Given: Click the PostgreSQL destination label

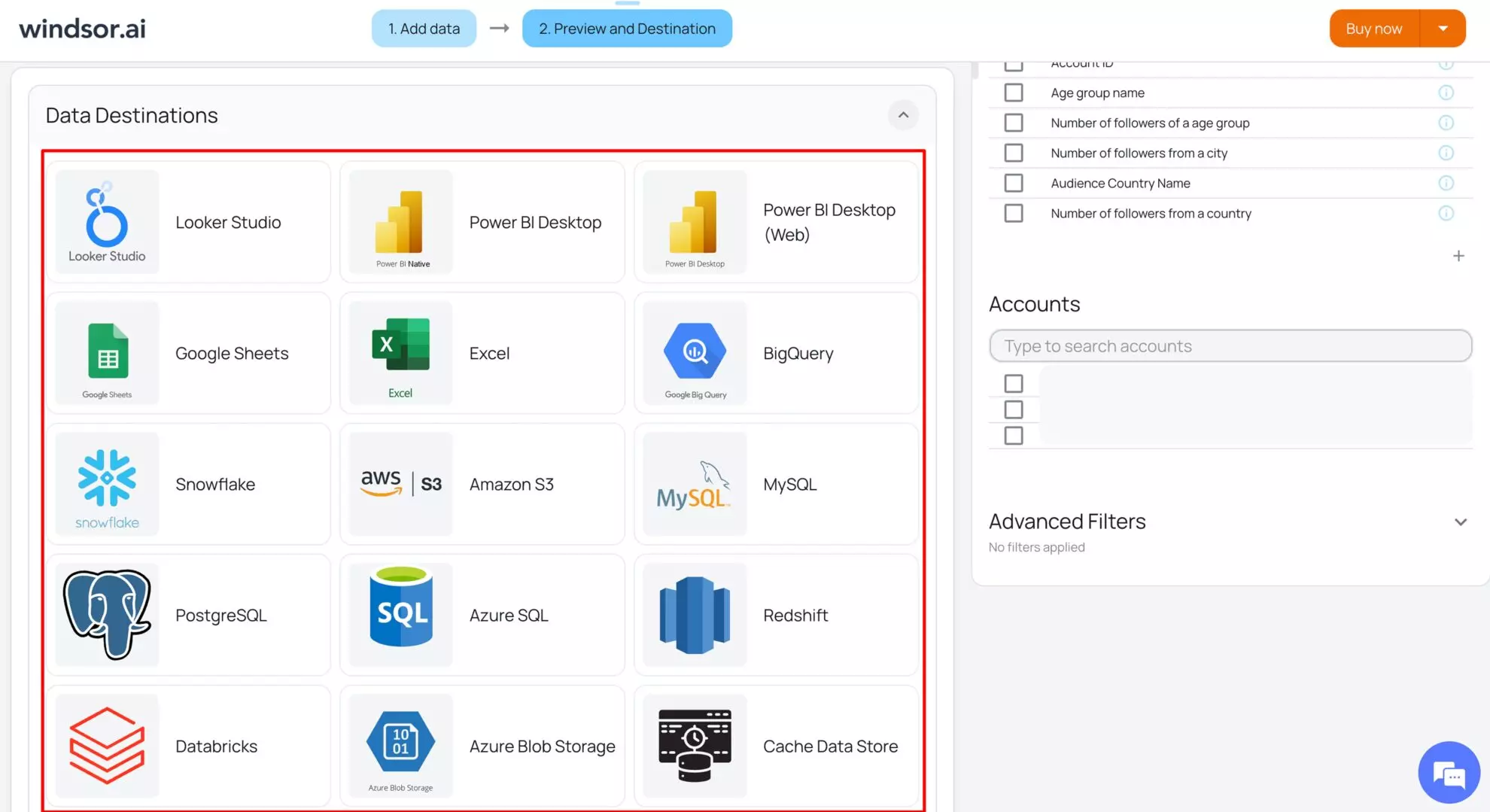Looking at the screenshot, I should point(220,615).
